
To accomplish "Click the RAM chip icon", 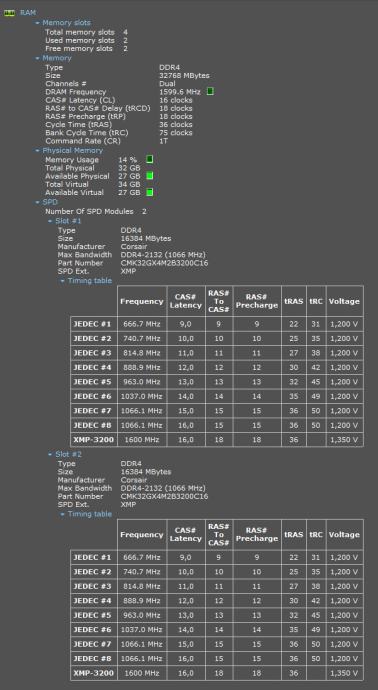I will point(9,13).
